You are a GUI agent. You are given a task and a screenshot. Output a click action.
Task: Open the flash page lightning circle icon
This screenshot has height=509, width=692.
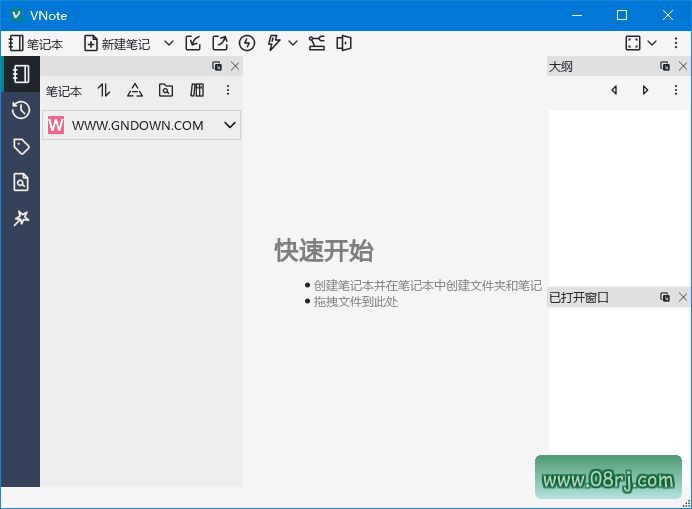tap(247, 43)
